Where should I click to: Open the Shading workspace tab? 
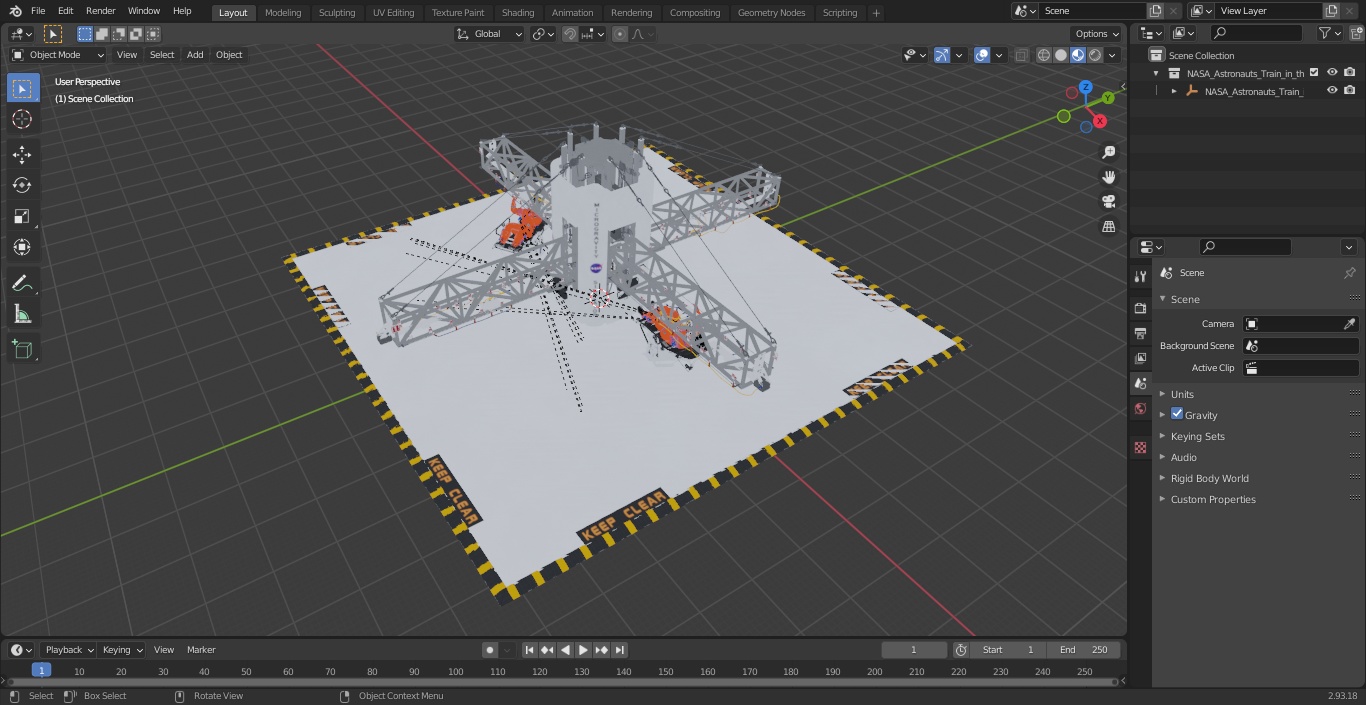coord(518,13)
